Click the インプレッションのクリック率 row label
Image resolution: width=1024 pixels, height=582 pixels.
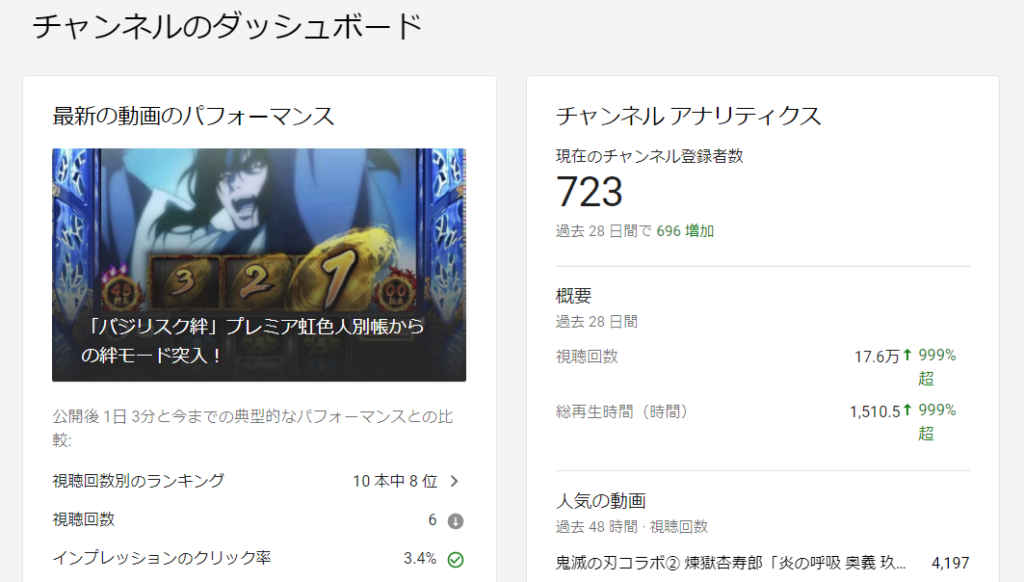161,558
